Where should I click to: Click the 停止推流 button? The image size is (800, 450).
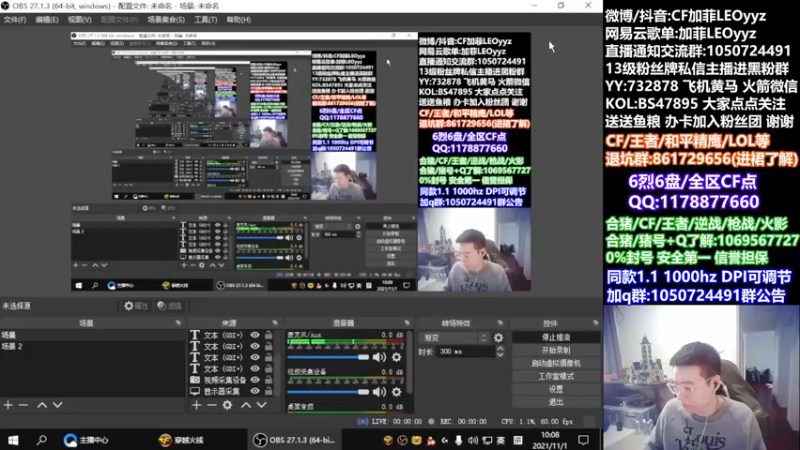pos(556,337)
